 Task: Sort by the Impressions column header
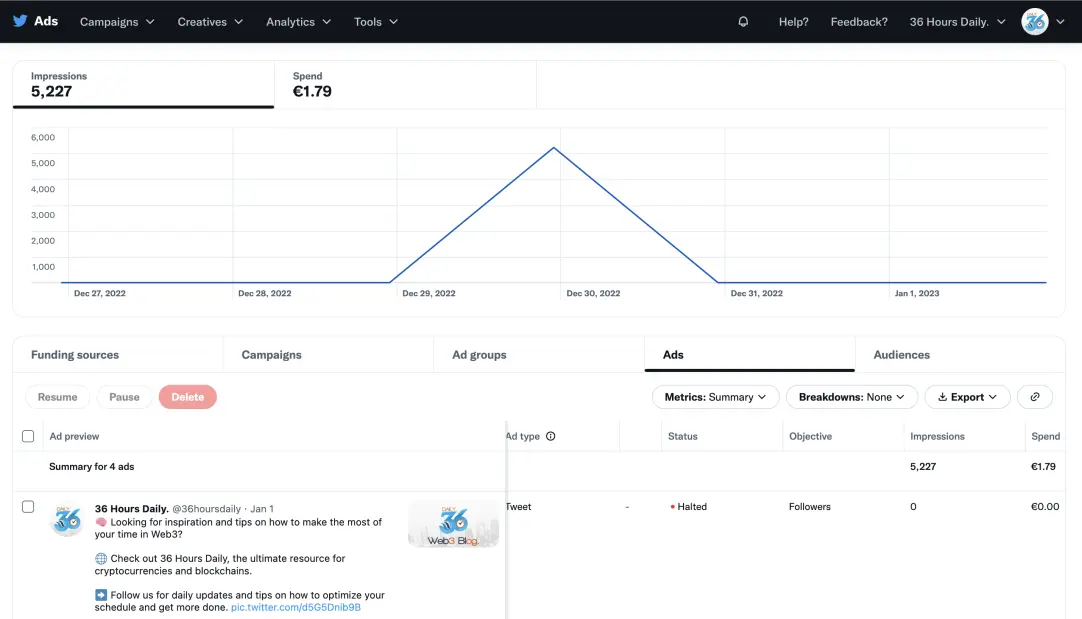click(937, 436)
